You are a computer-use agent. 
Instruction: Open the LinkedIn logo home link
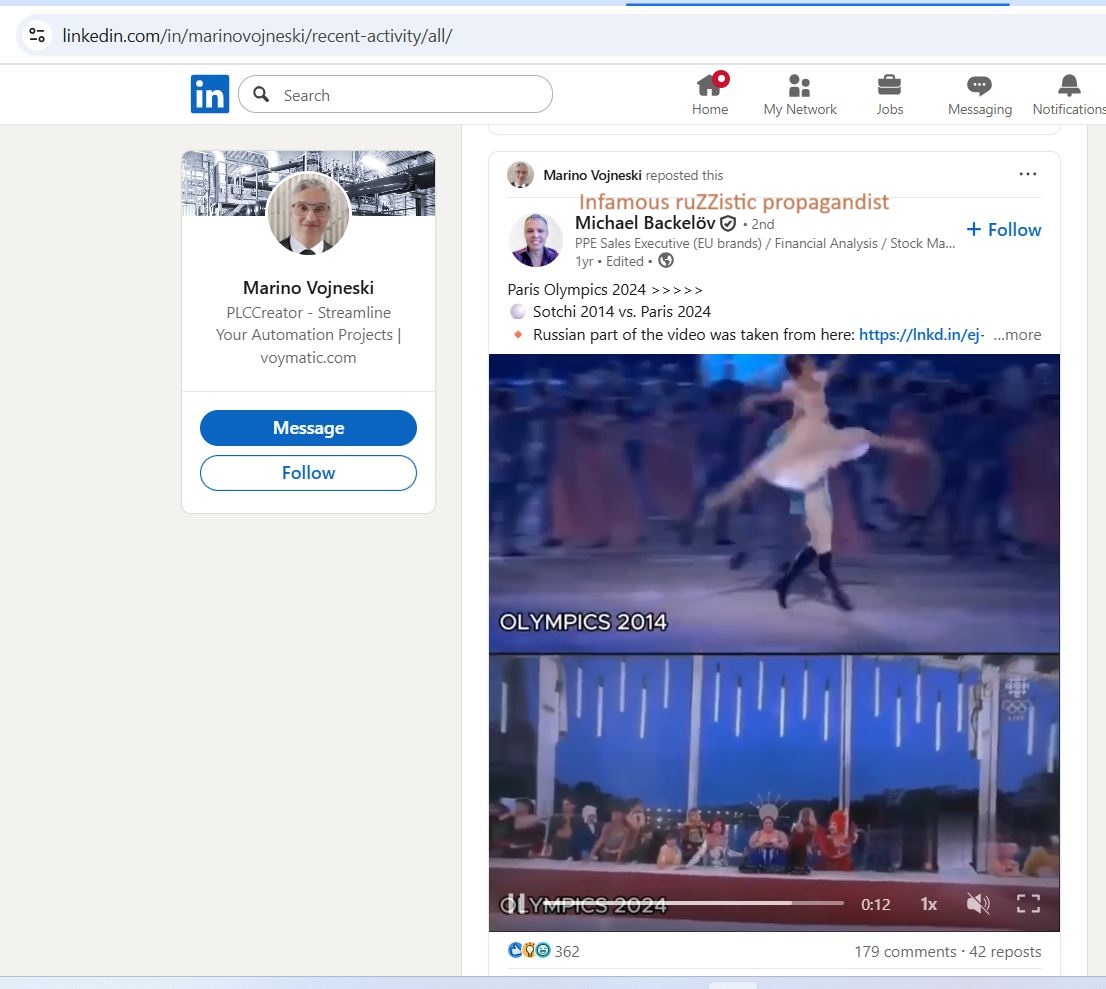[209, 94]
